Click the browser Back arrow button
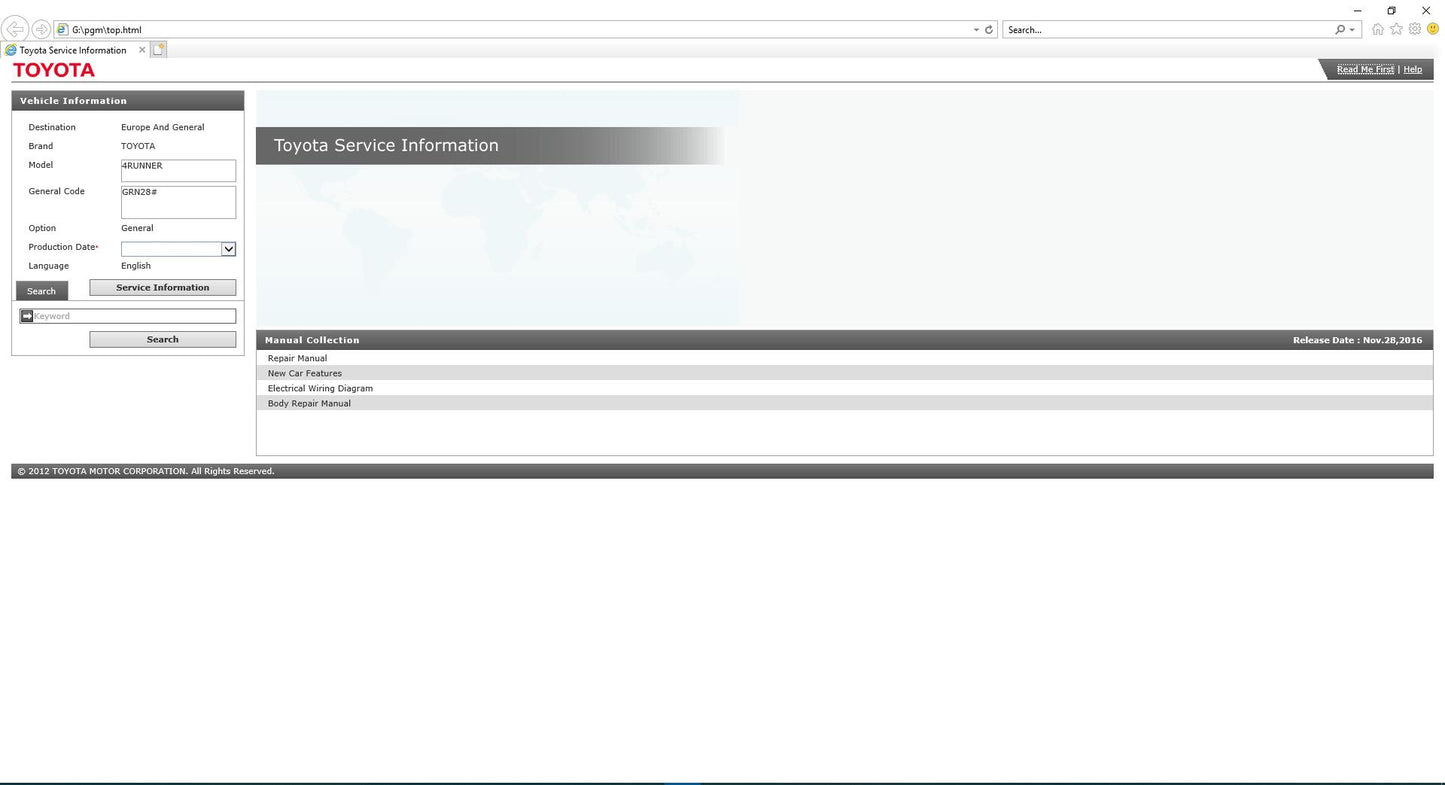The height and width of the screenshot is (785, 1445). [16, 30]
